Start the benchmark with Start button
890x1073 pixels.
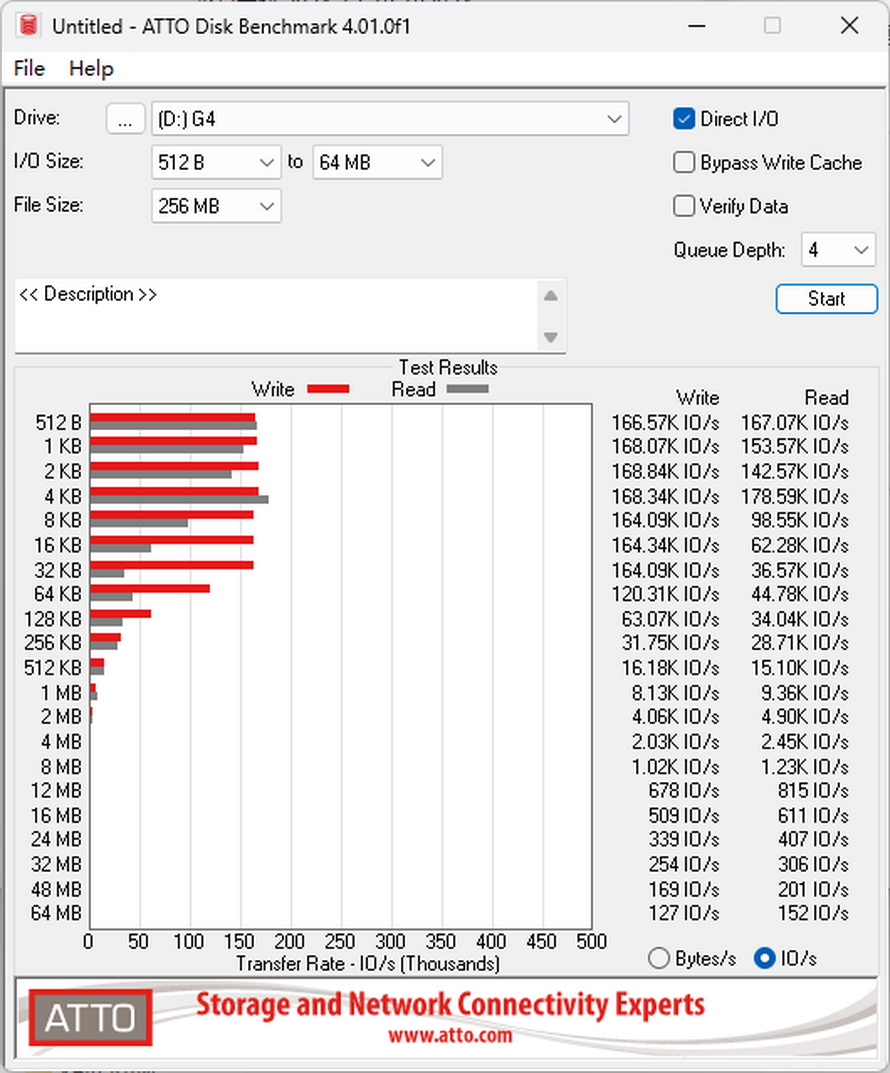coord(826,299)
